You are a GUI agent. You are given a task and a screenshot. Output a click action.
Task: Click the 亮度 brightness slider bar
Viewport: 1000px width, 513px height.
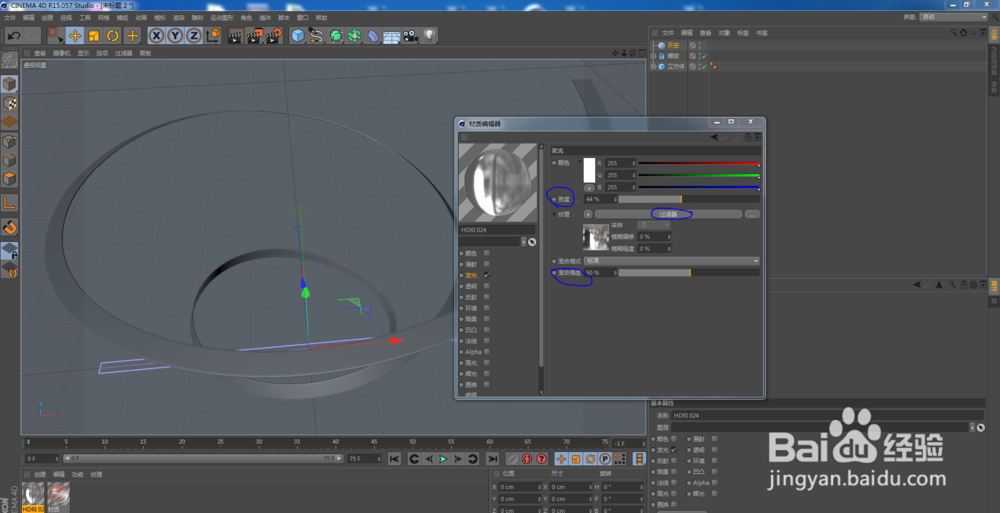(x=689, y=200)
